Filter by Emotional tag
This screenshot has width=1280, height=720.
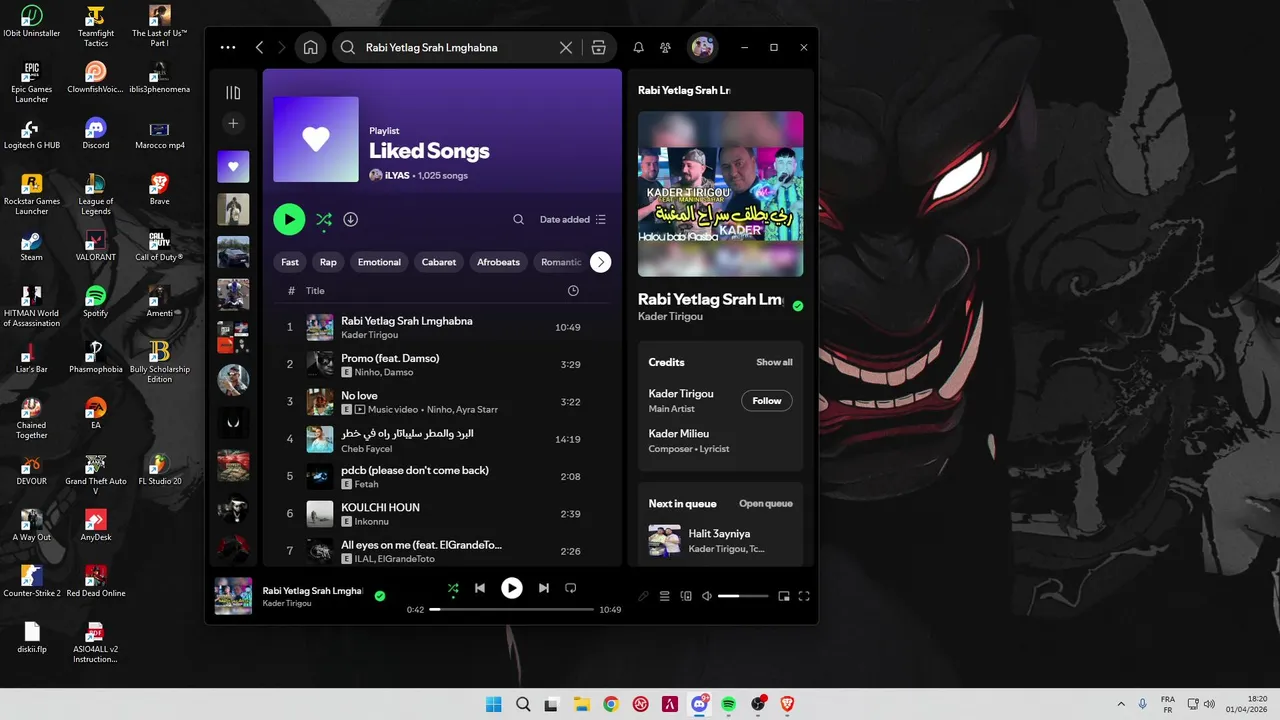coord(379,262)
